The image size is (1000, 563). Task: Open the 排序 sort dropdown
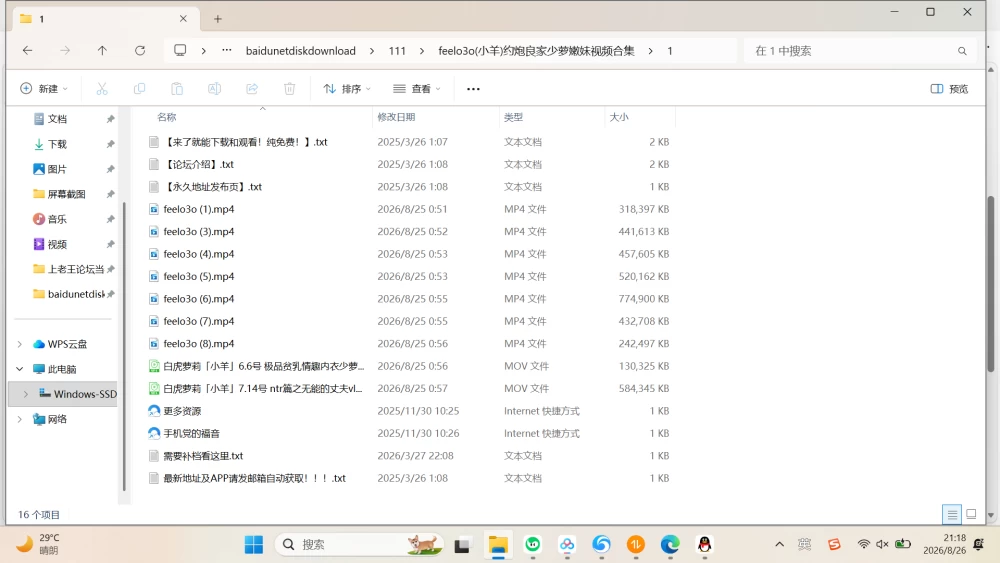(347, 89)
